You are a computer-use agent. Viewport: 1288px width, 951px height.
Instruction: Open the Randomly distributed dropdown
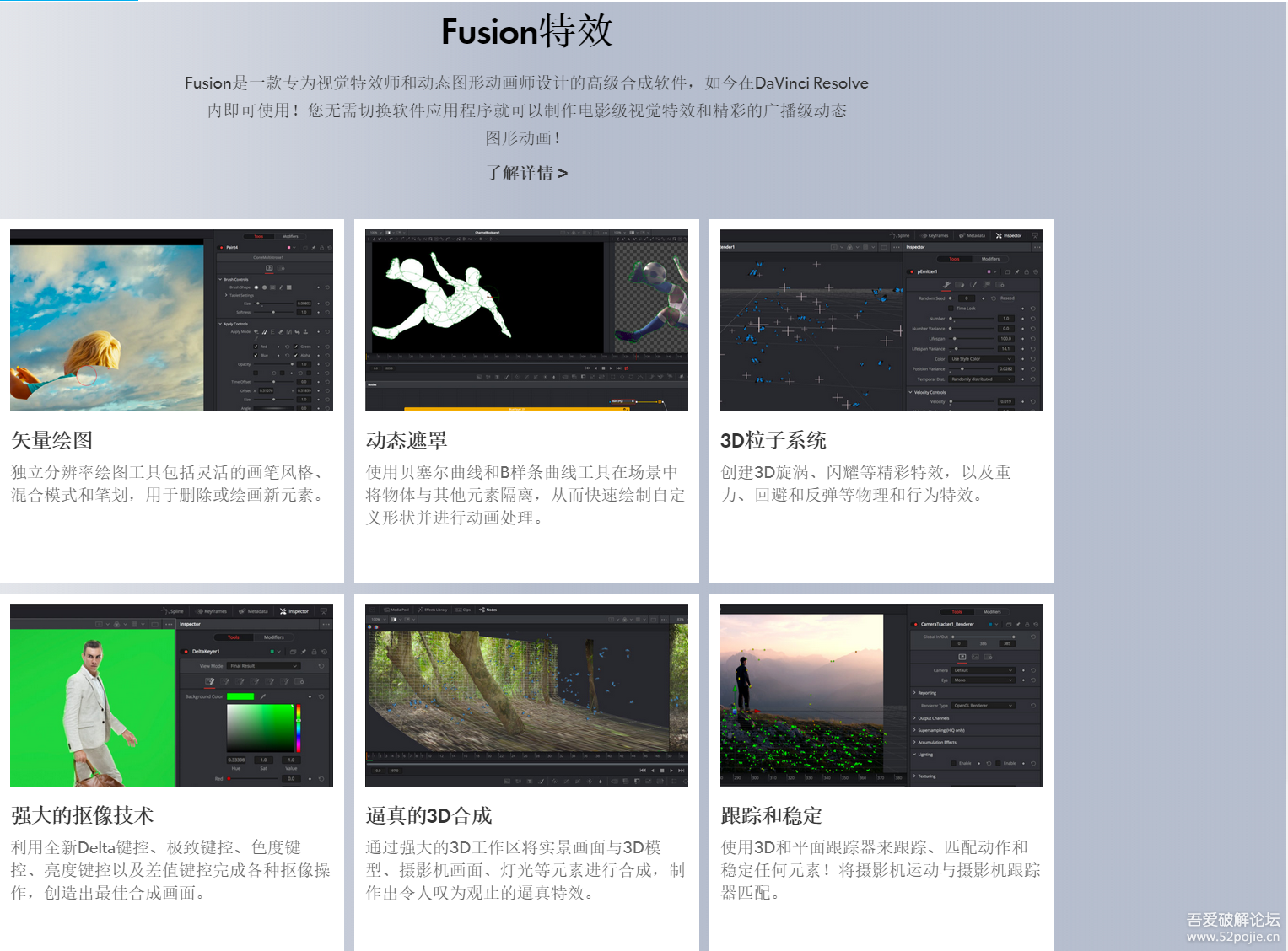pos(981,379)
